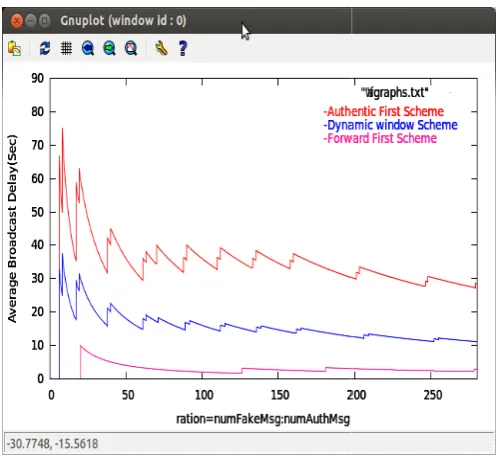
Task: Minimize the Gnuplot window
Action: 31,21
